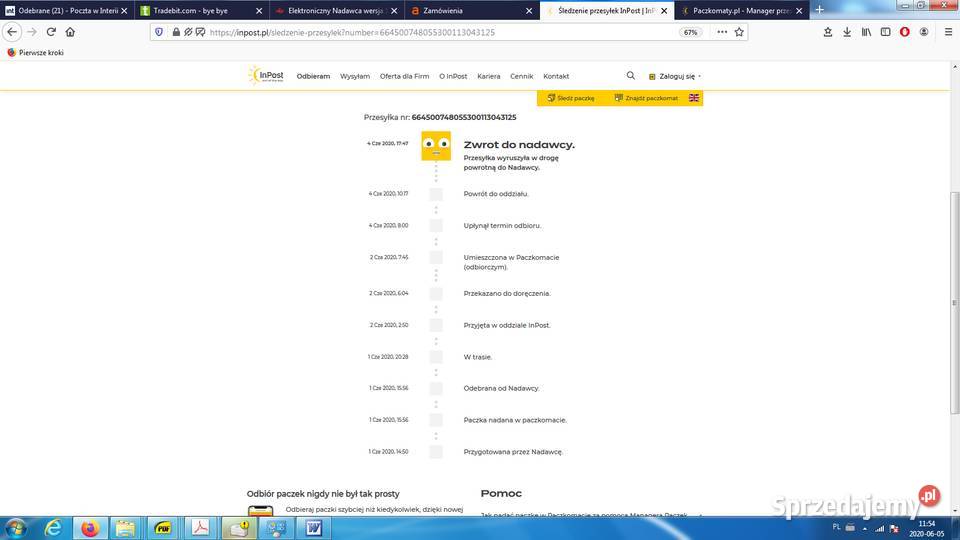
Task: Click the yellow parcel face status icon
Action: click(436, 146)
